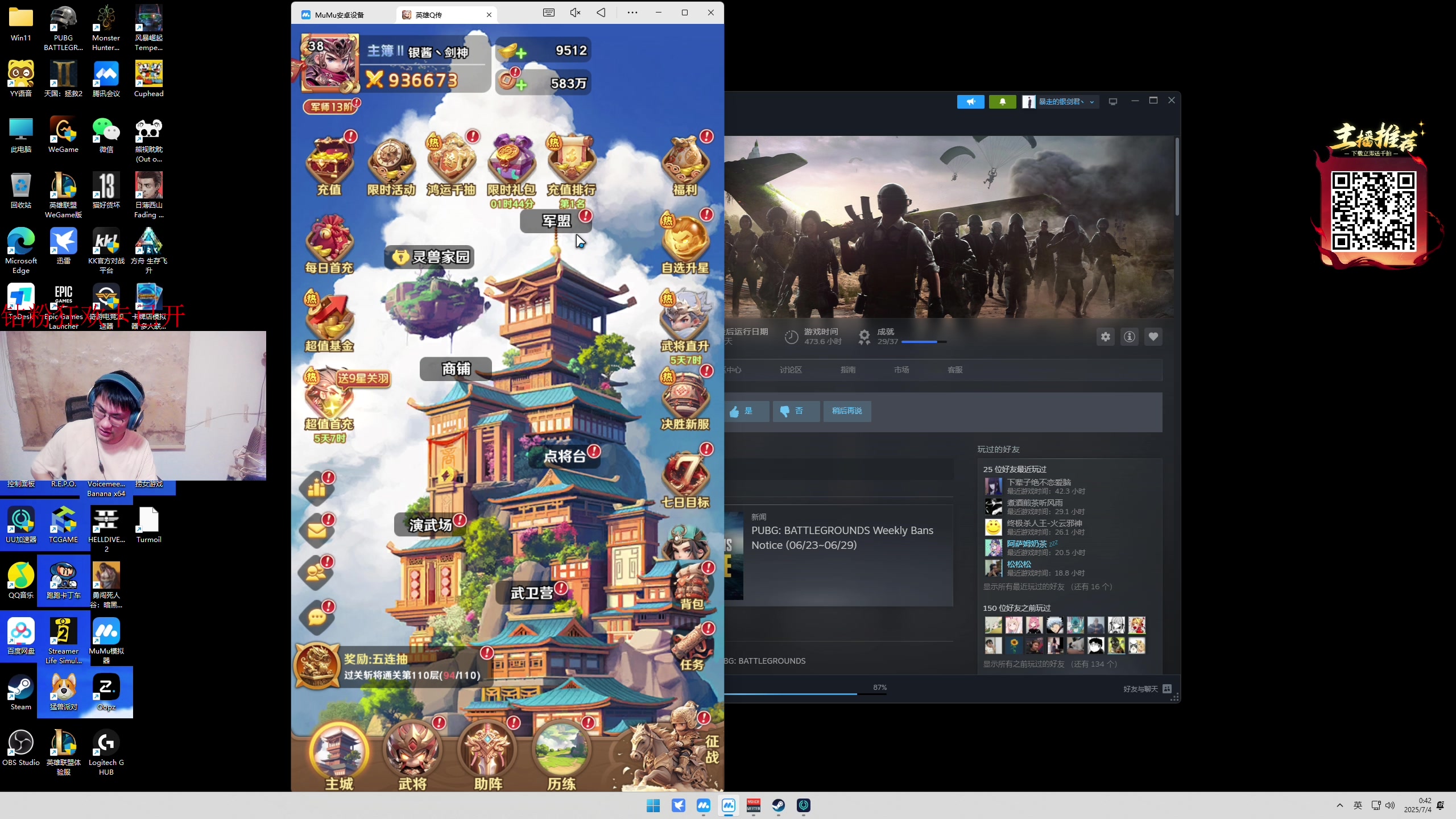Open the 限时礼包 gift bag icon

(x=512, y=166)
